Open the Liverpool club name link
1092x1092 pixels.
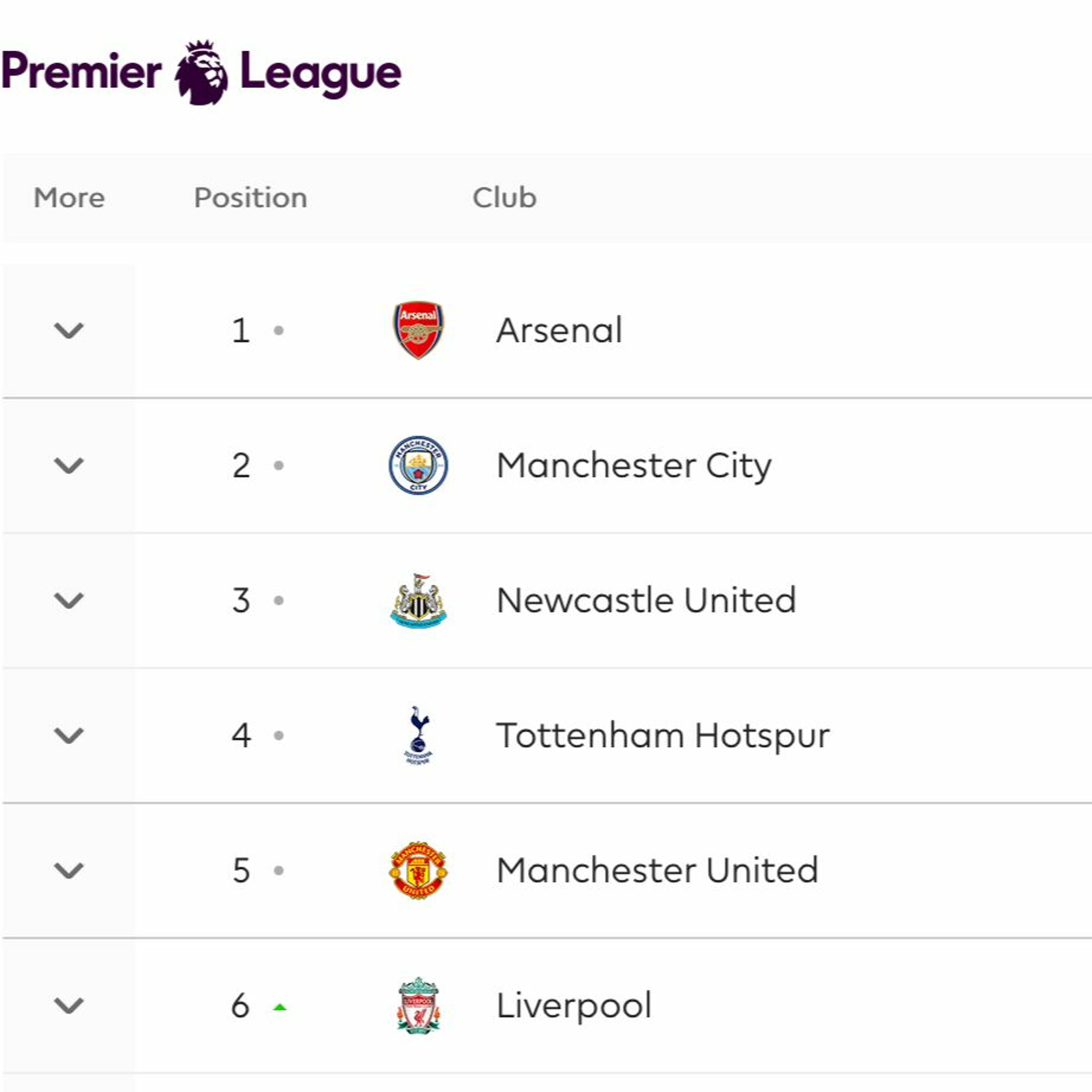point(574,1005)
